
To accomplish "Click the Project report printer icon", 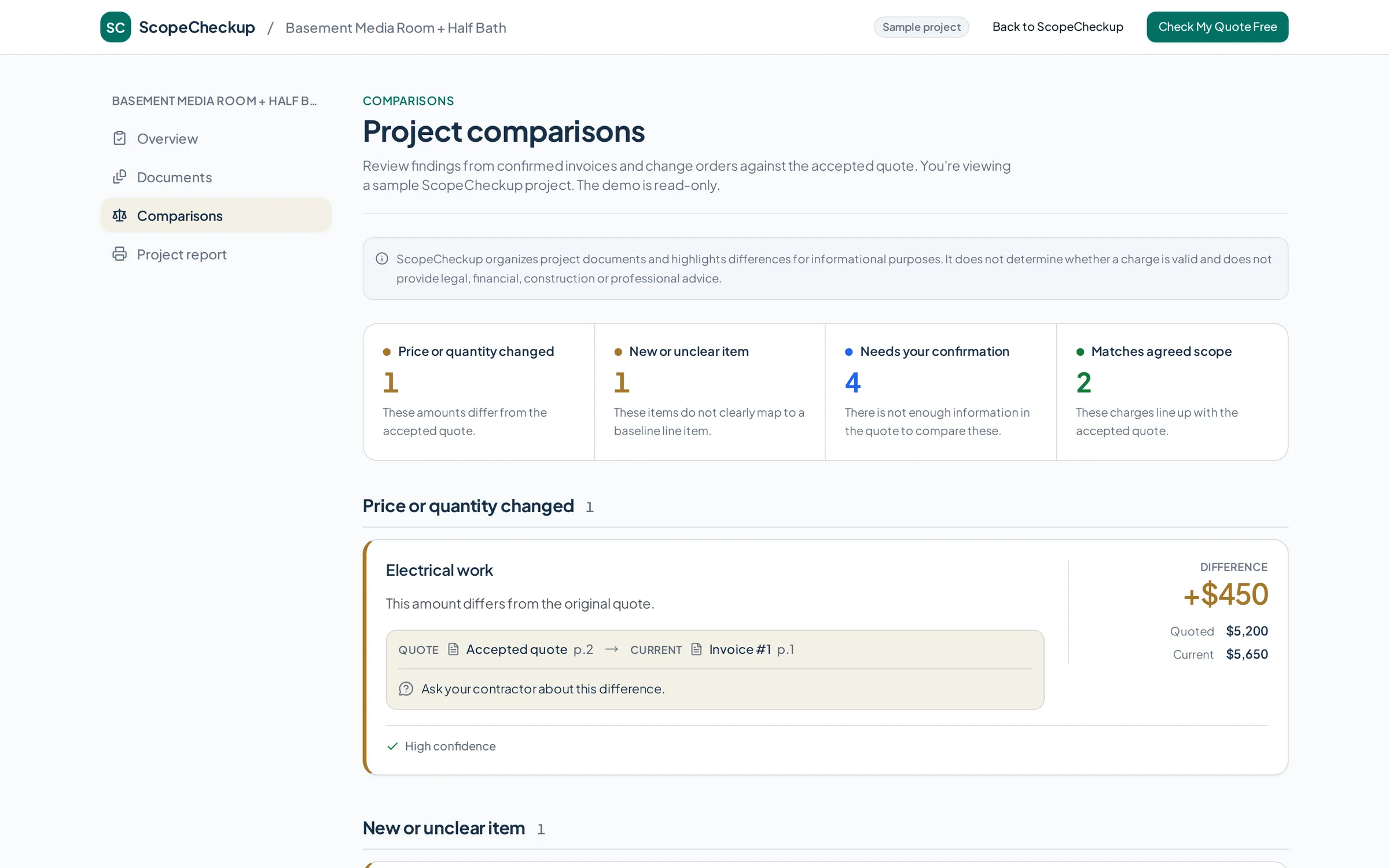I will tap(120, 254).
